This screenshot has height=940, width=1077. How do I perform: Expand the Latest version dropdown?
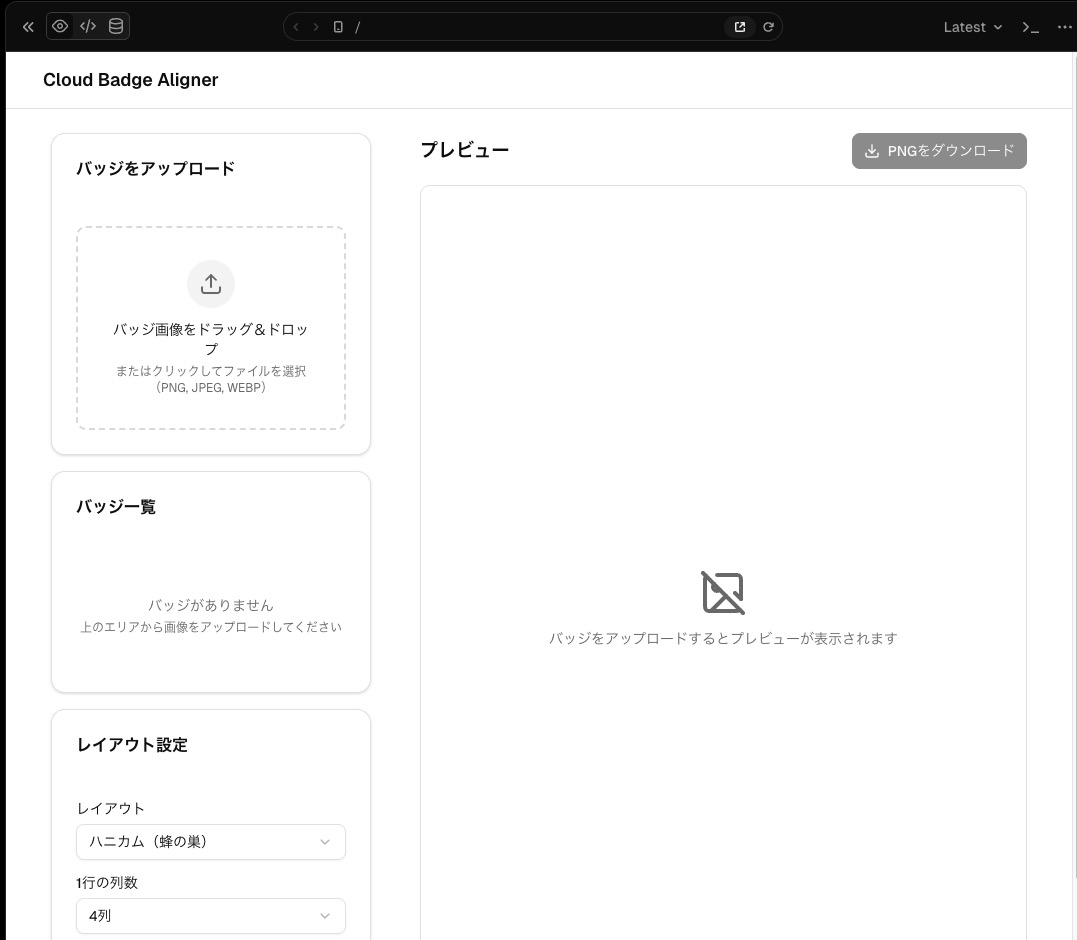972,27
